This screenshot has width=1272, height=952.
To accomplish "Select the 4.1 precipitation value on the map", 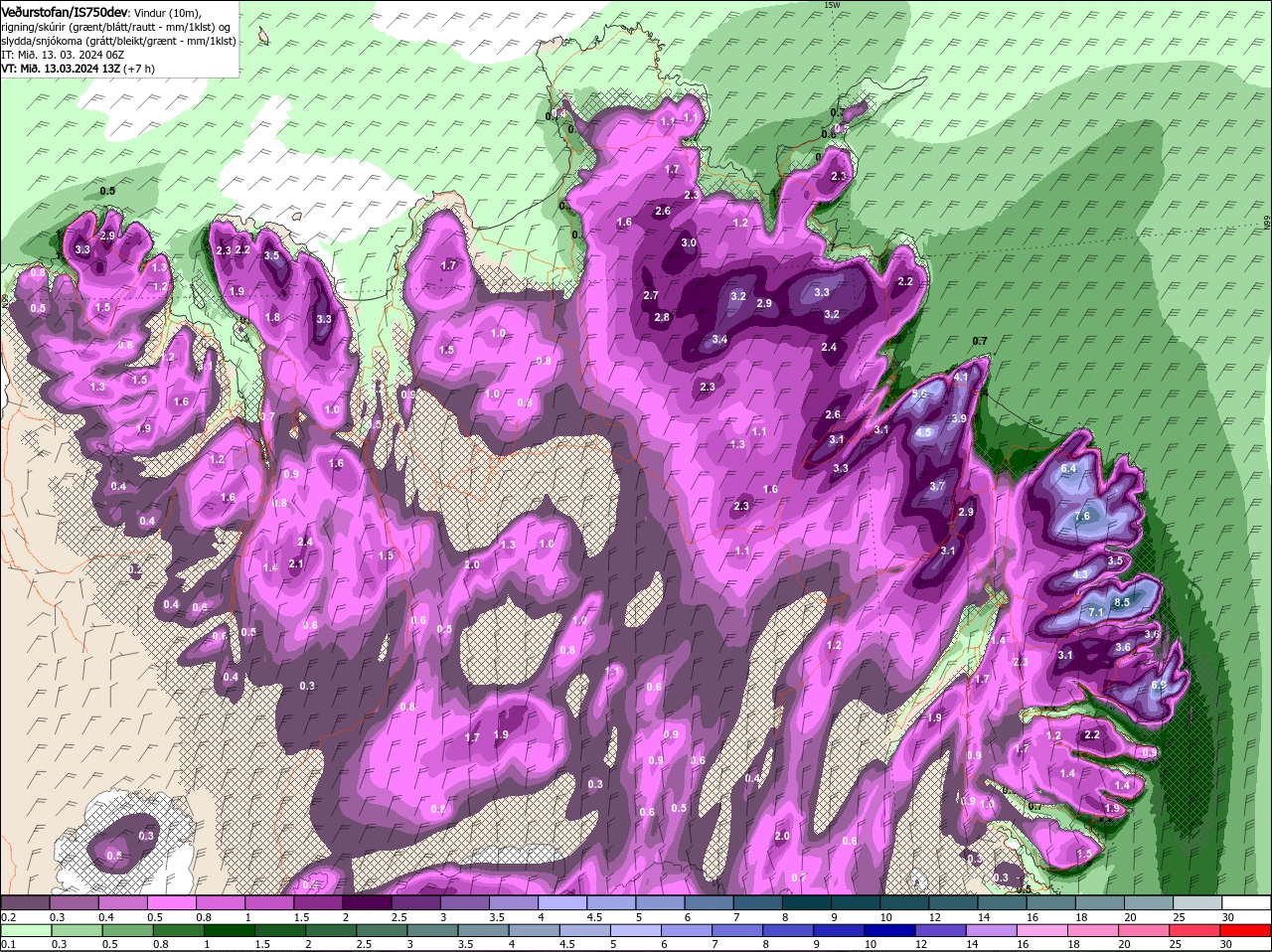I will tap(961, 378).
